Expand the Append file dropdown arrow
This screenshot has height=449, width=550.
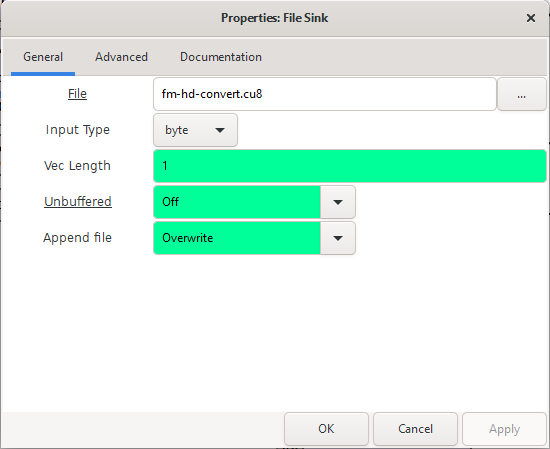(x=338, y=238)
